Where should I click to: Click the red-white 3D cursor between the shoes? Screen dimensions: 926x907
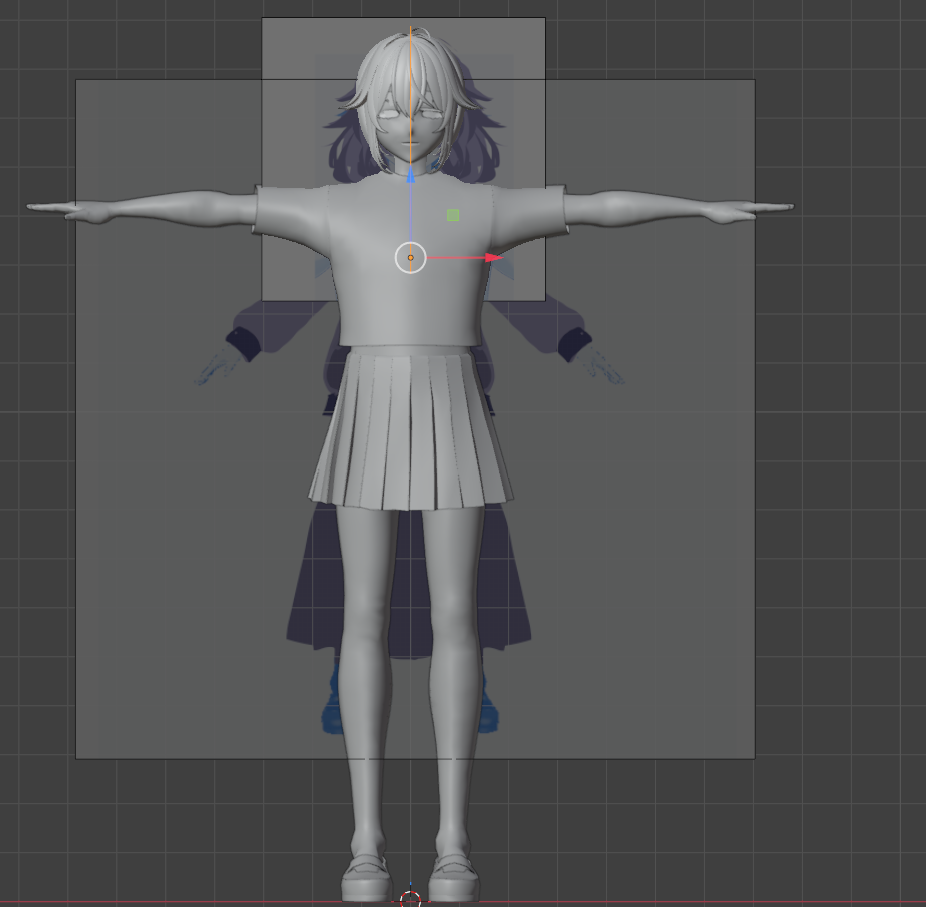[x=410, y=898]
